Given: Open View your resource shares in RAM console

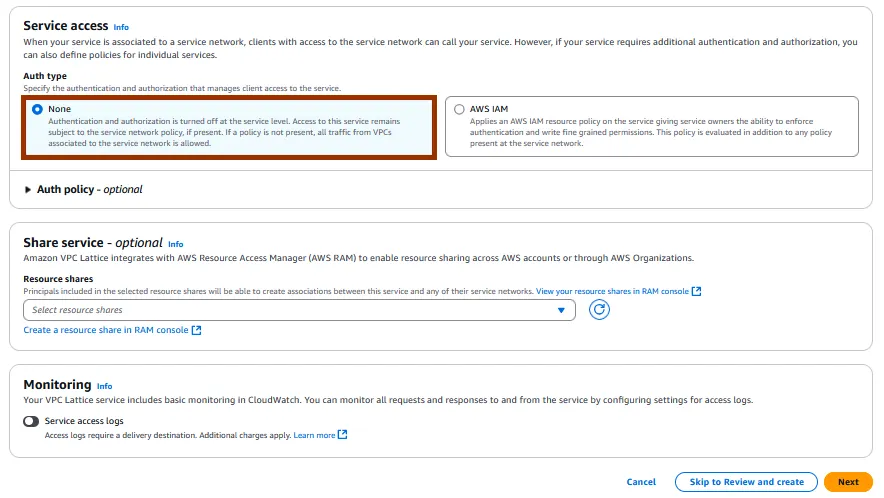Looking at the screenshot, I should (x=612, y=291).
